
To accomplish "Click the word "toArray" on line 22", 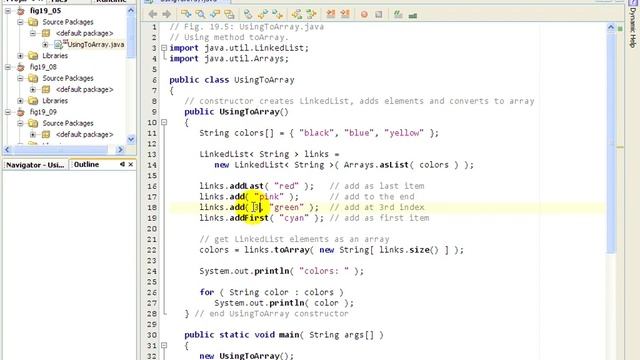I will (291, 250).
